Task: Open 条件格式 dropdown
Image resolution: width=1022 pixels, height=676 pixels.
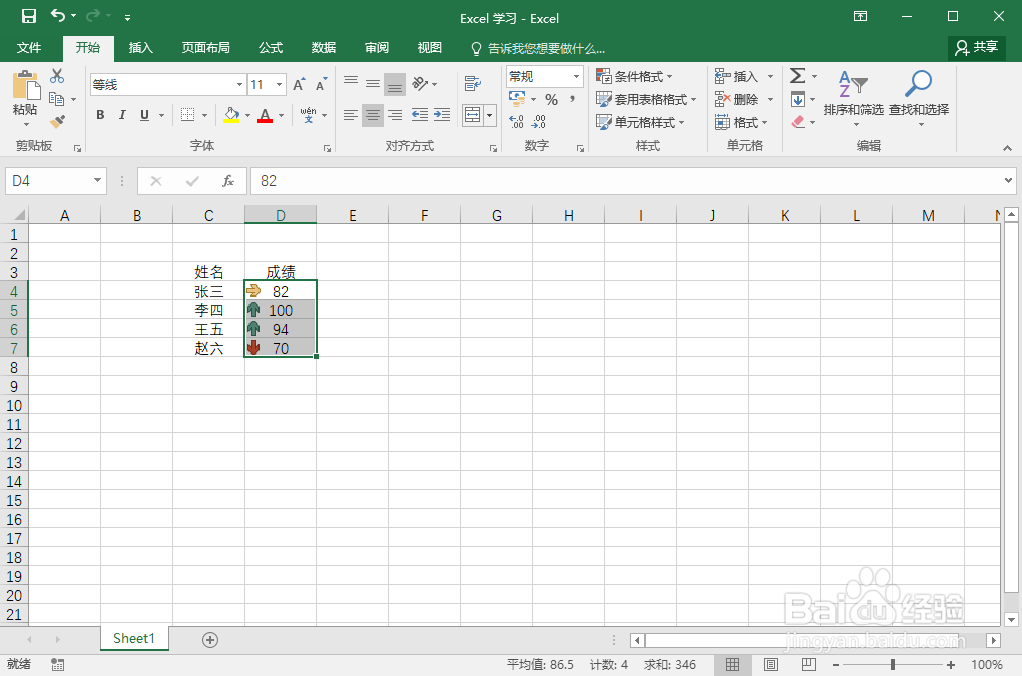Action: tap(634, 76)
